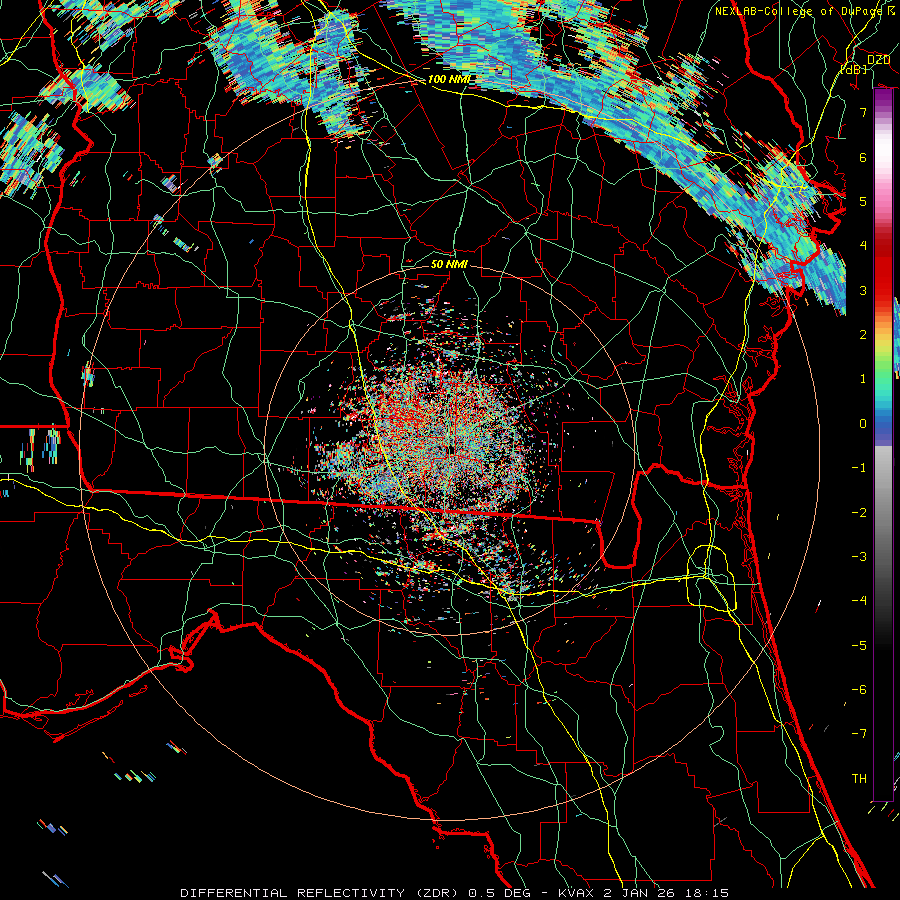Click the "KVAX 2 JAN 26 18:15" timestamp
900x900 pixels.
click(641, 893)
